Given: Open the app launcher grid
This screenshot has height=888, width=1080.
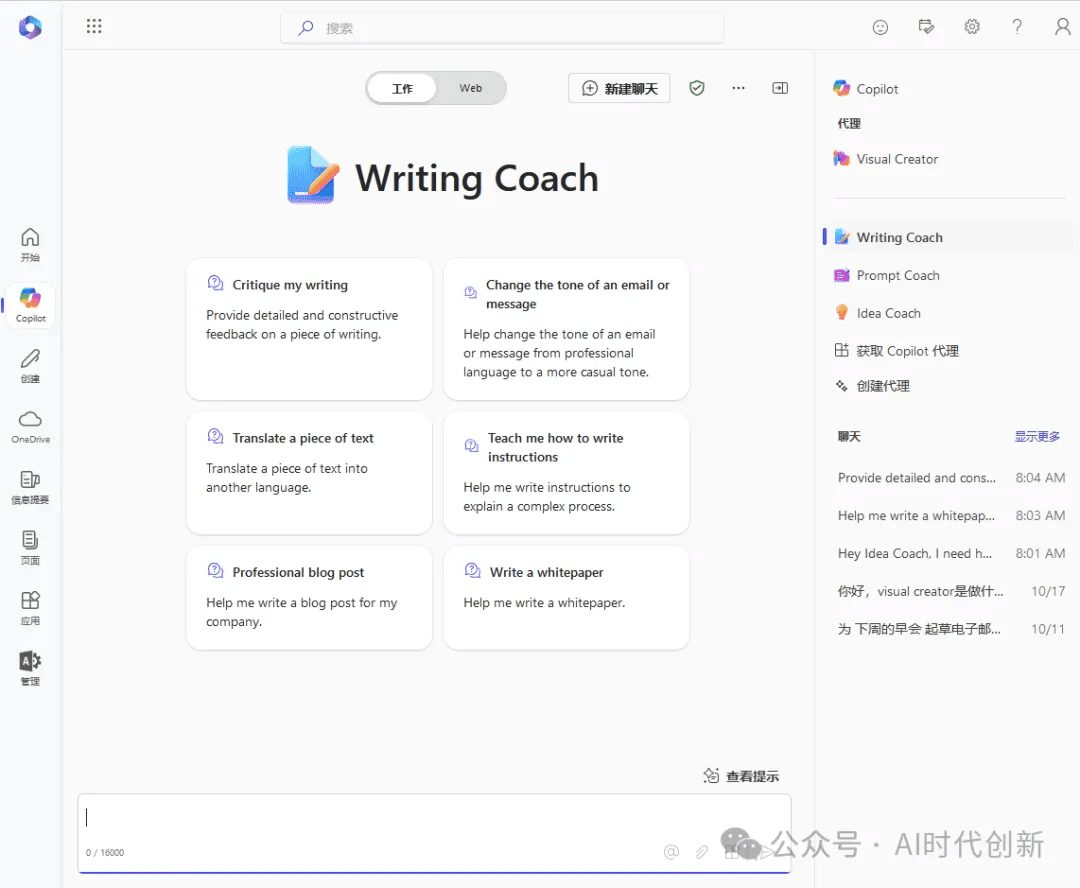Looking at the screenshot, I should point(94,27).
